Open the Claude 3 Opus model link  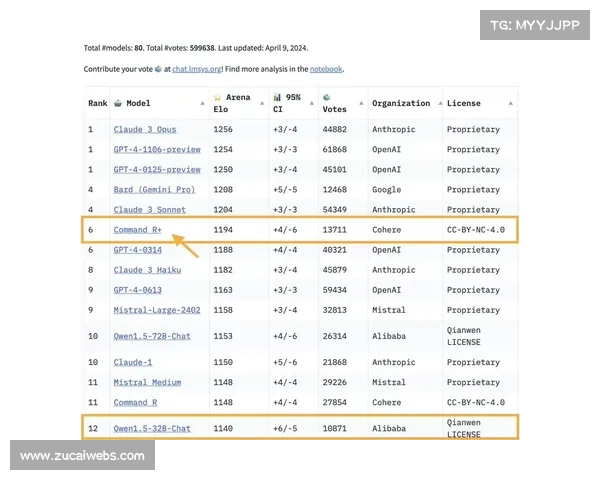145,129
